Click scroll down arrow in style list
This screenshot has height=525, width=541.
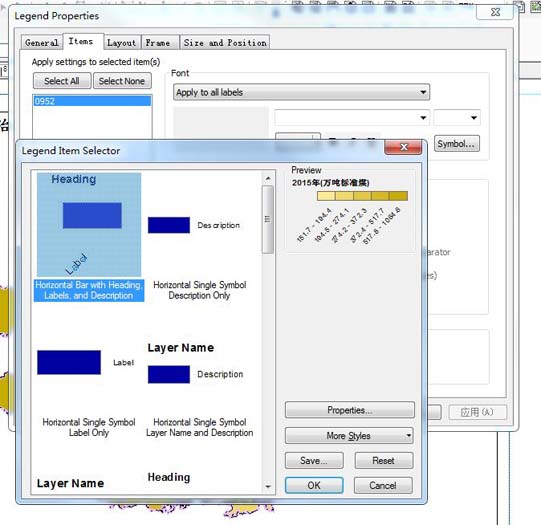point(268,487)
